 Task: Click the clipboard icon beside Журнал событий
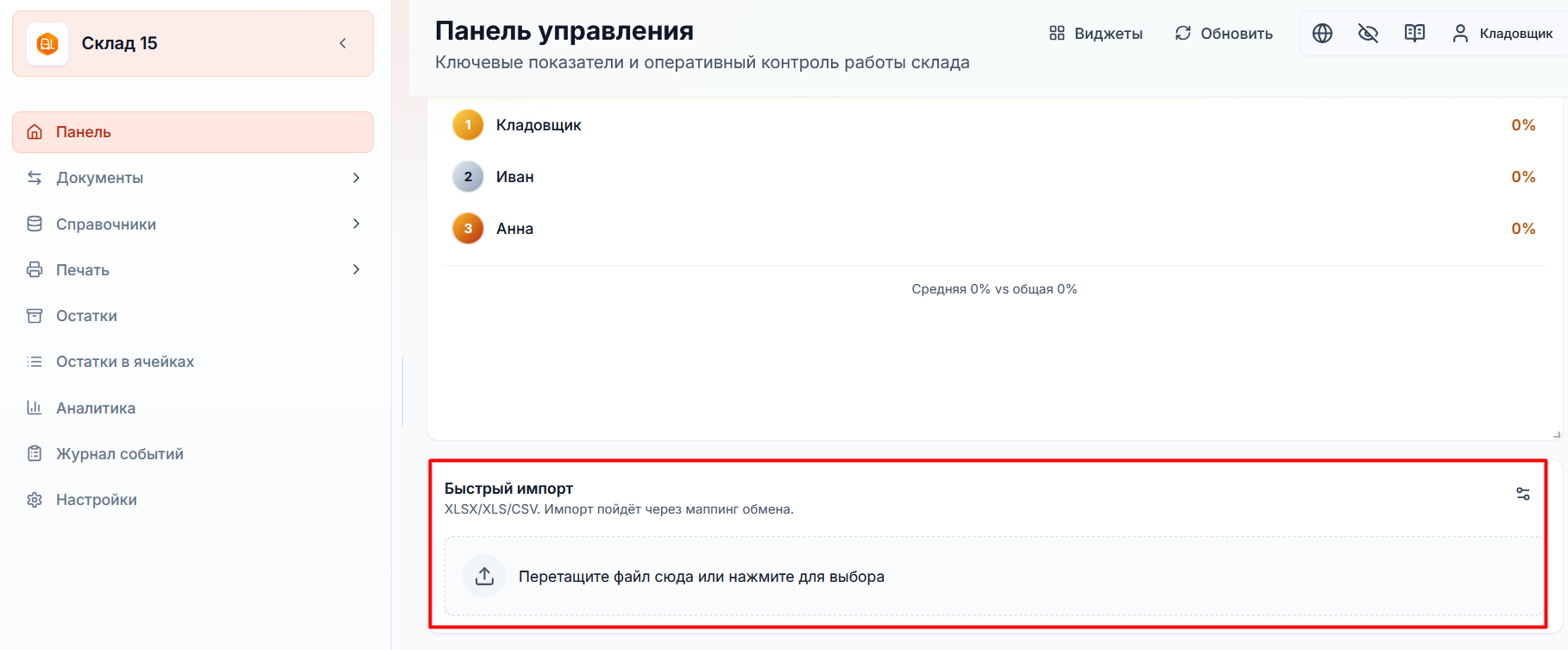(x=35, y=453)
